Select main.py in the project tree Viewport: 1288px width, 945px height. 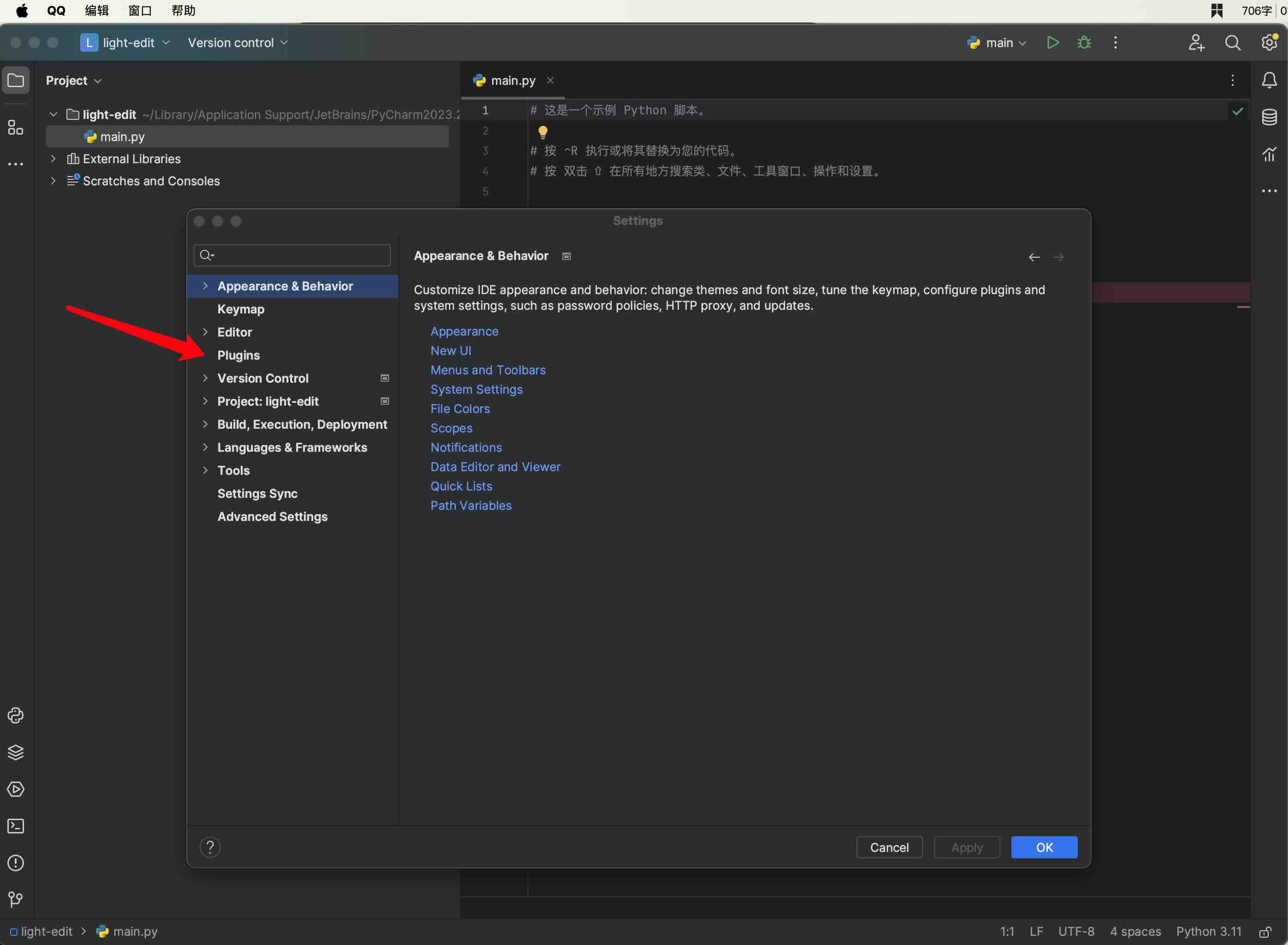tap(247, 137)
